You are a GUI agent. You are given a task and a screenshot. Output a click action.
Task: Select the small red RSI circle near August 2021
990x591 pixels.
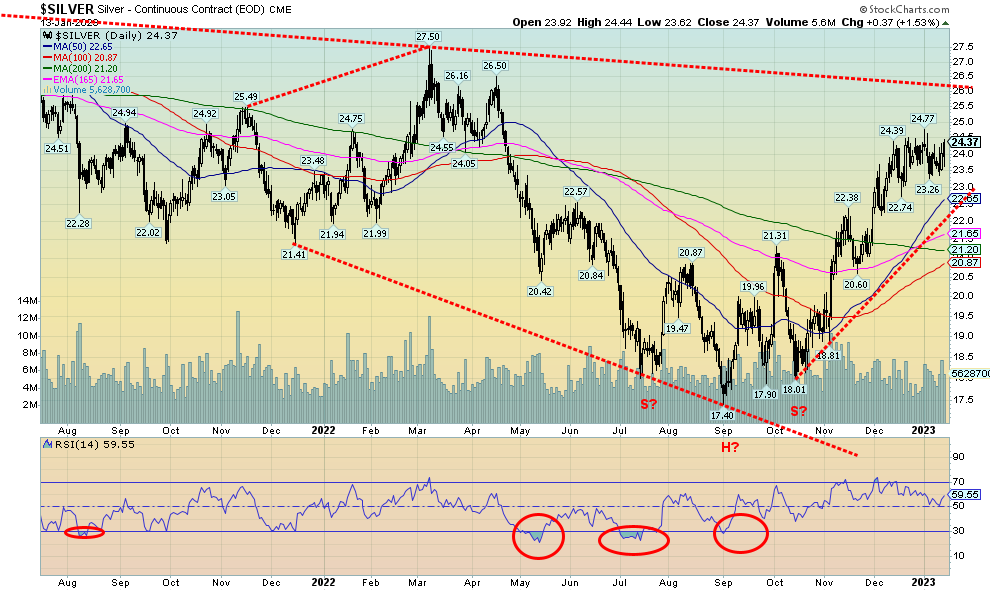83,531
